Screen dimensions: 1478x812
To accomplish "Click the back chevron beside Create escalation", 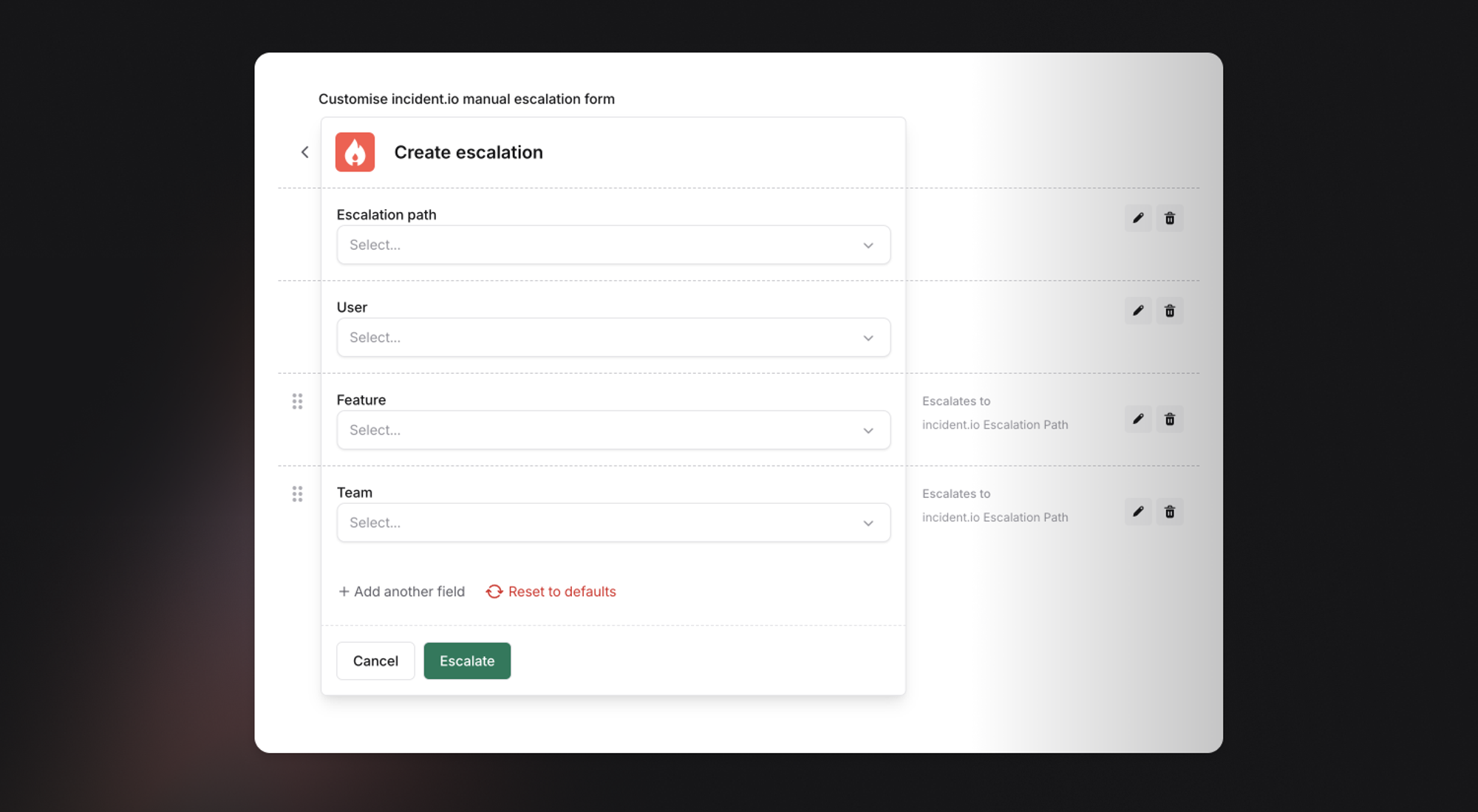I will 304,152.
